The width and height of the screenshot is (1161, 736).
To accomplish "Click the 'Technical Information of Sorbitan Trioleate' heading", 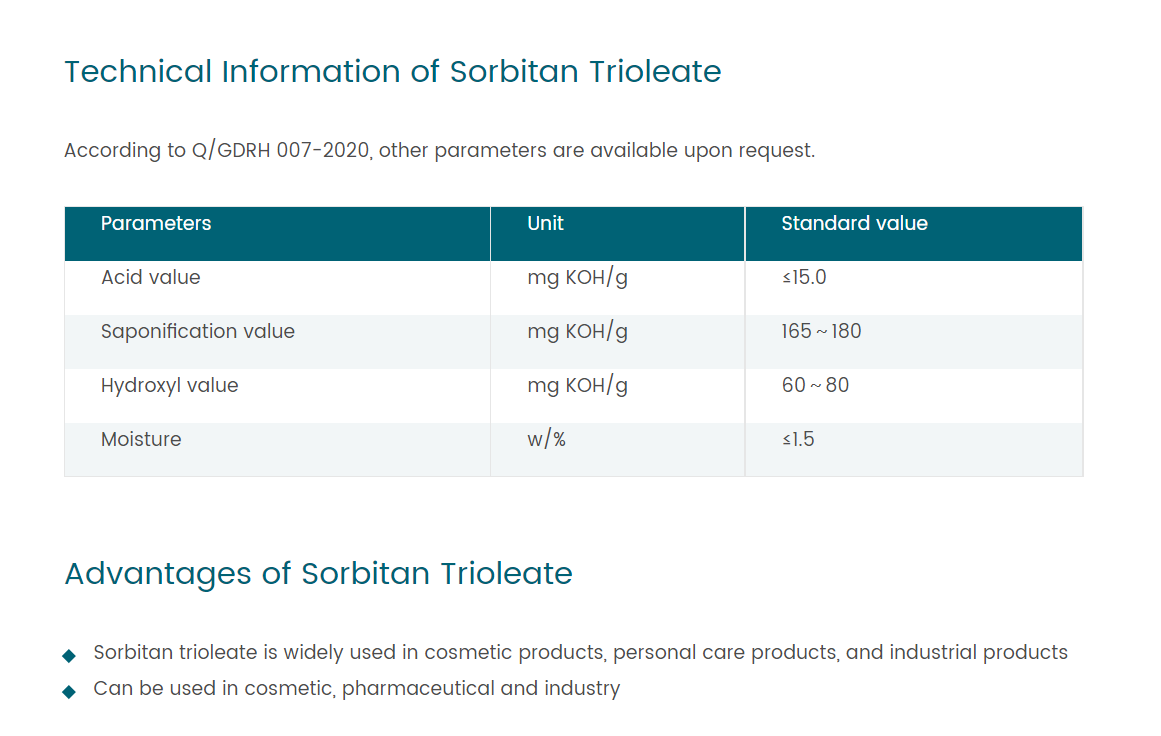I will point(392,72).
